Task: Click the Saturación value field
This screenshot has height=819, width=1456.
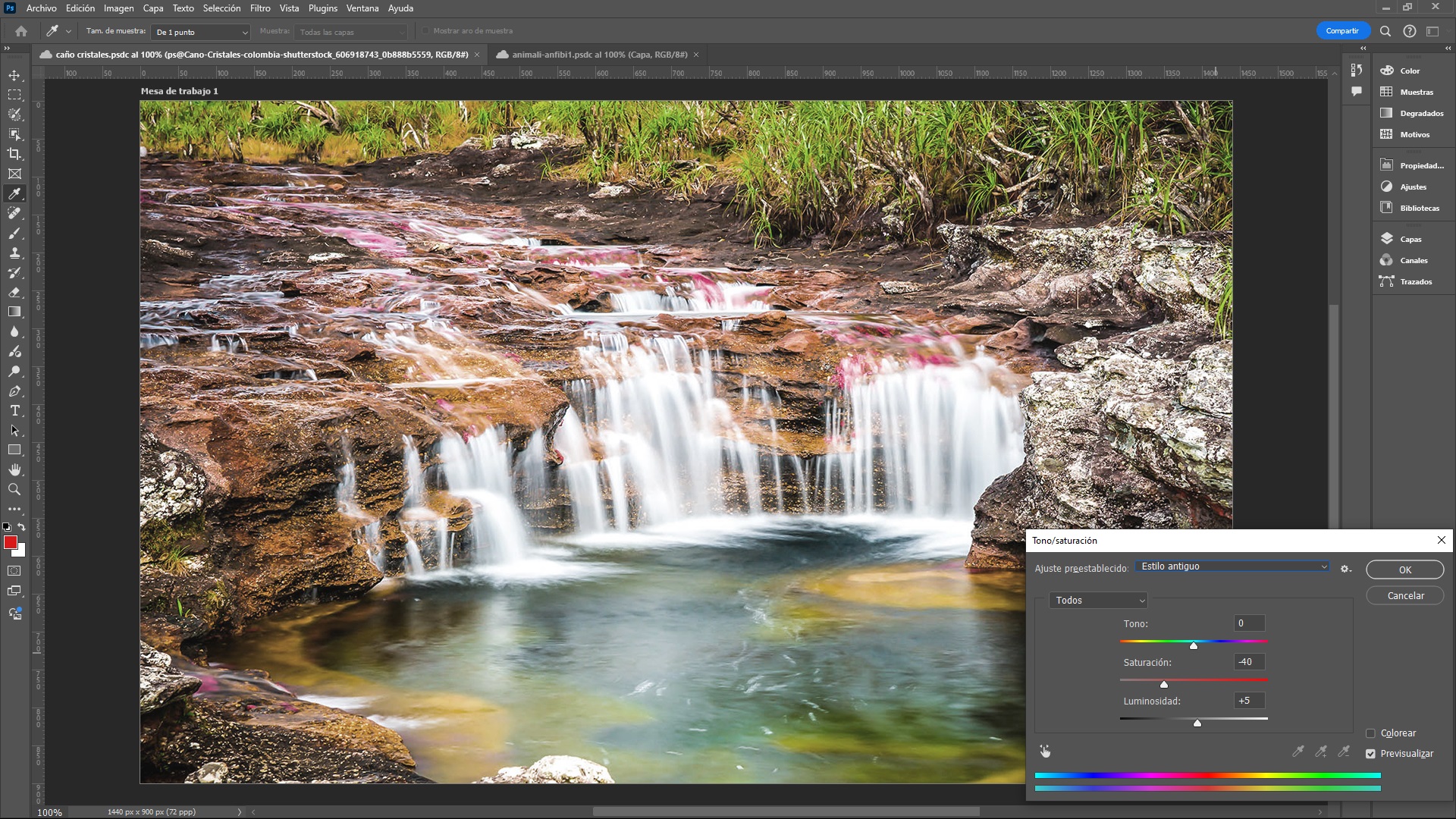Action: tap(1249, 662)
